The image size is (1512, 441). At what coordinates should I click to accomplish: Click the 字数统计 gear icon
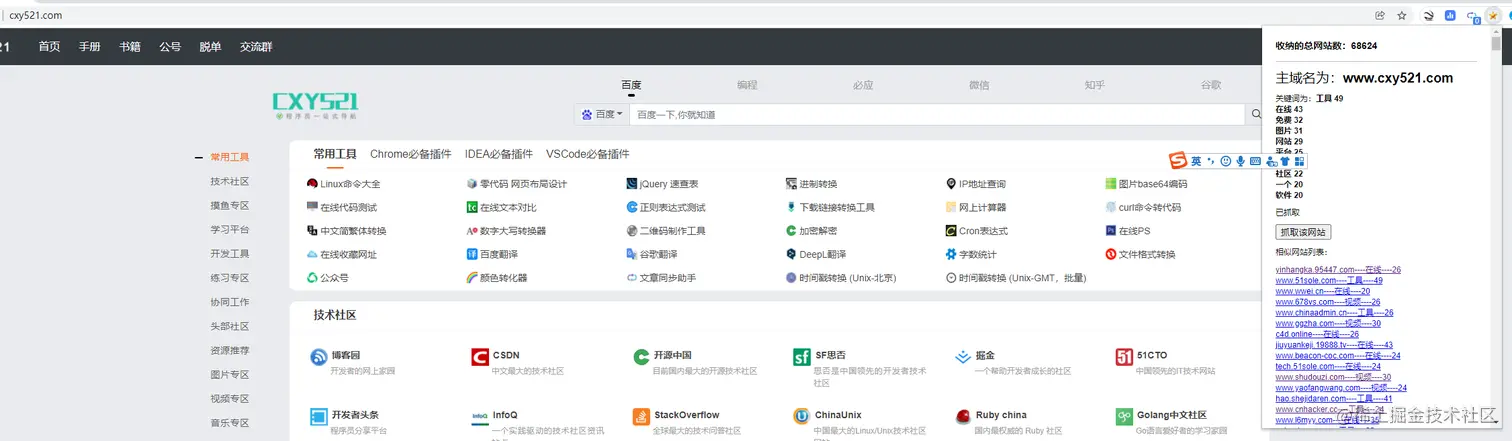point(951,254)
